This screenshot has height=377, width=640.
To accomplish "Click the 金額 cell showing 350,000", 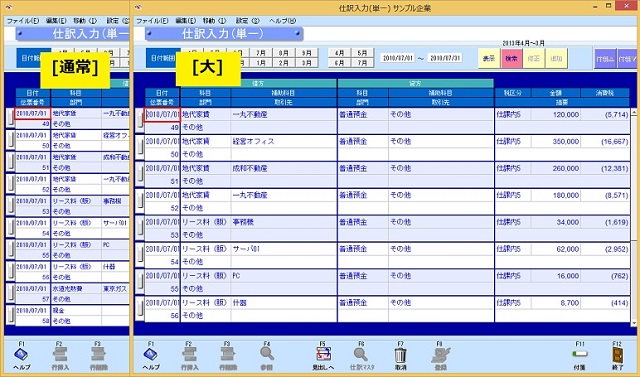I will point(556,142).
